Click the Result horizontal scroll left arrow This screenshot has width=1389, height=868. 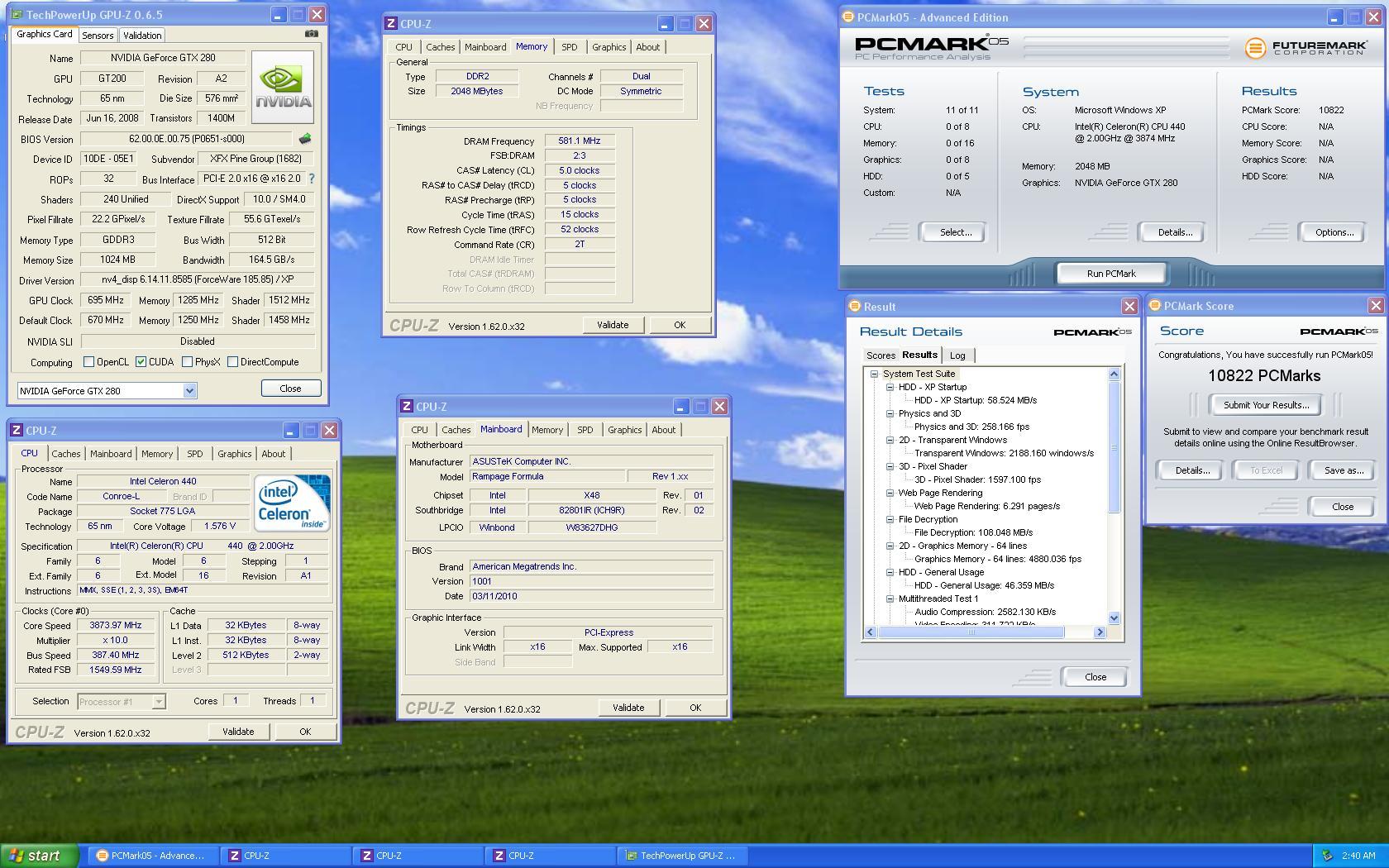click(870, 632)
